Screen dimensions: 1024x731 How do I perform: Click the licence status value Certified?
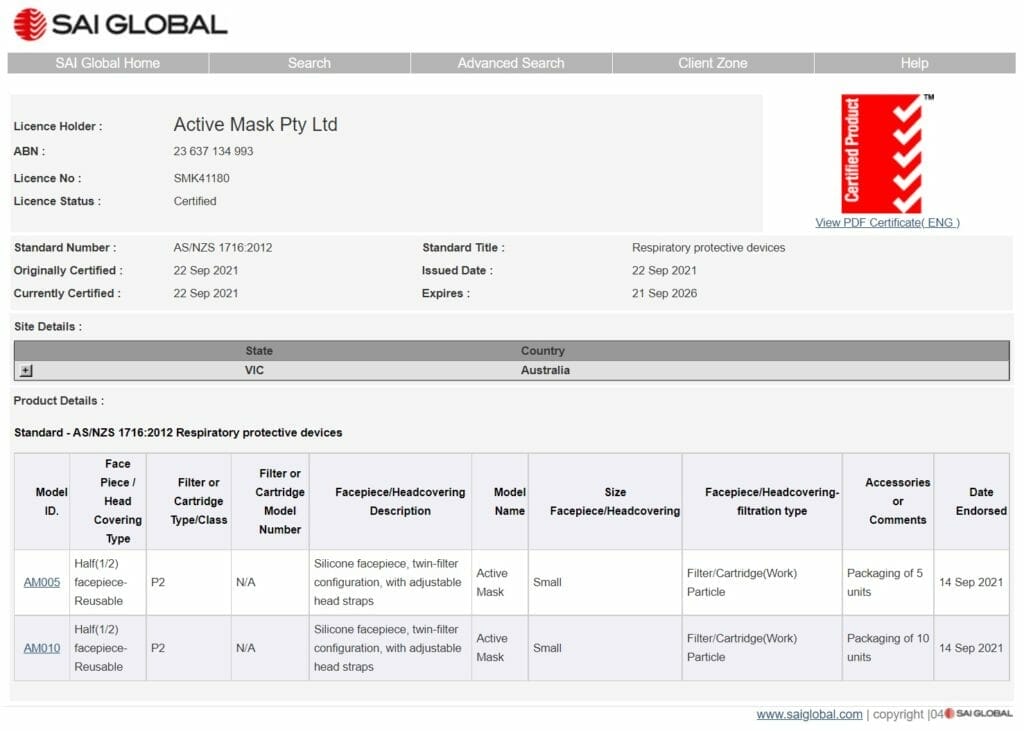[195, 201]
